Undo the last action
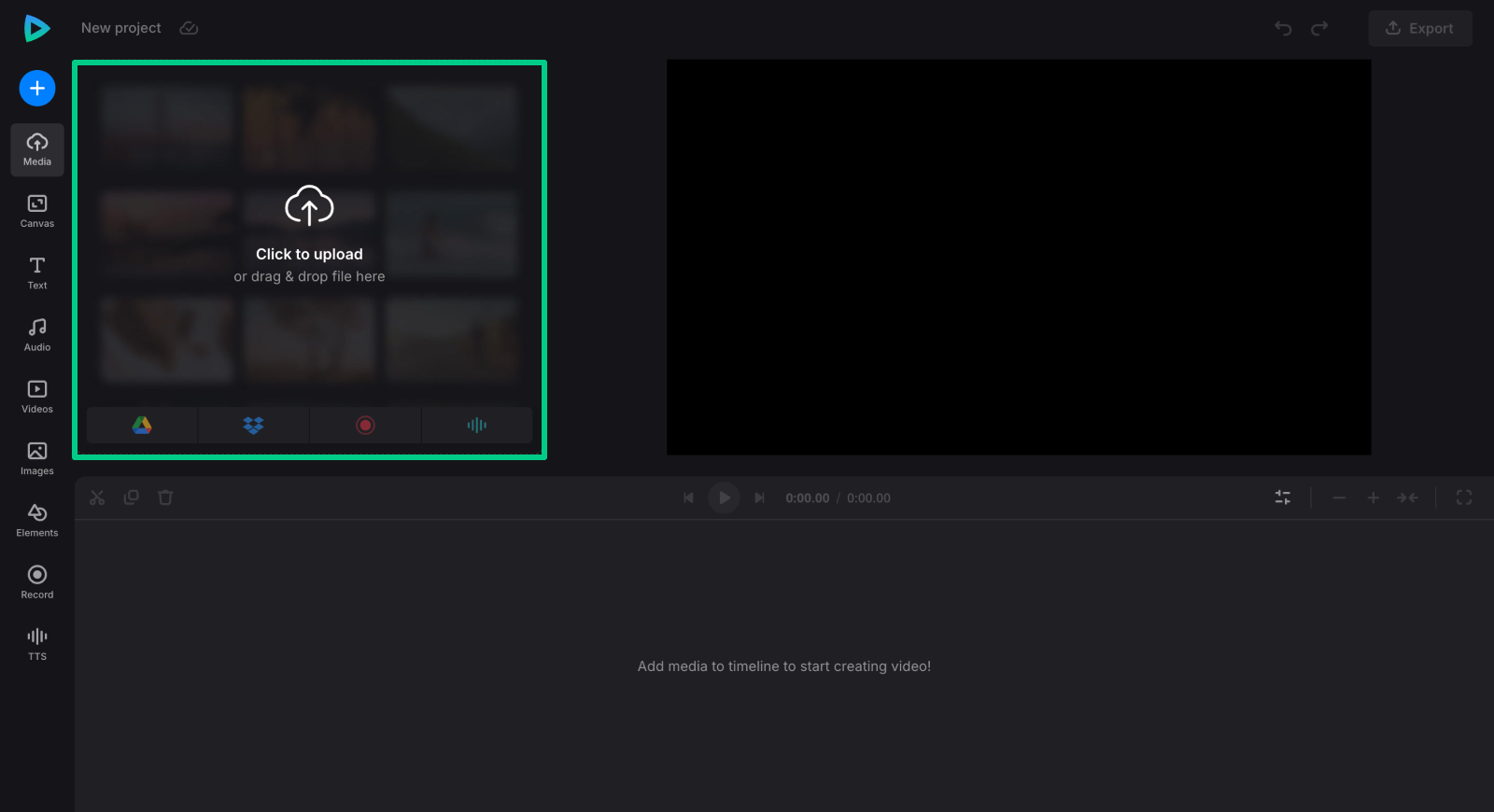Screen dimensions: 1494x812 coord(1283,28)
